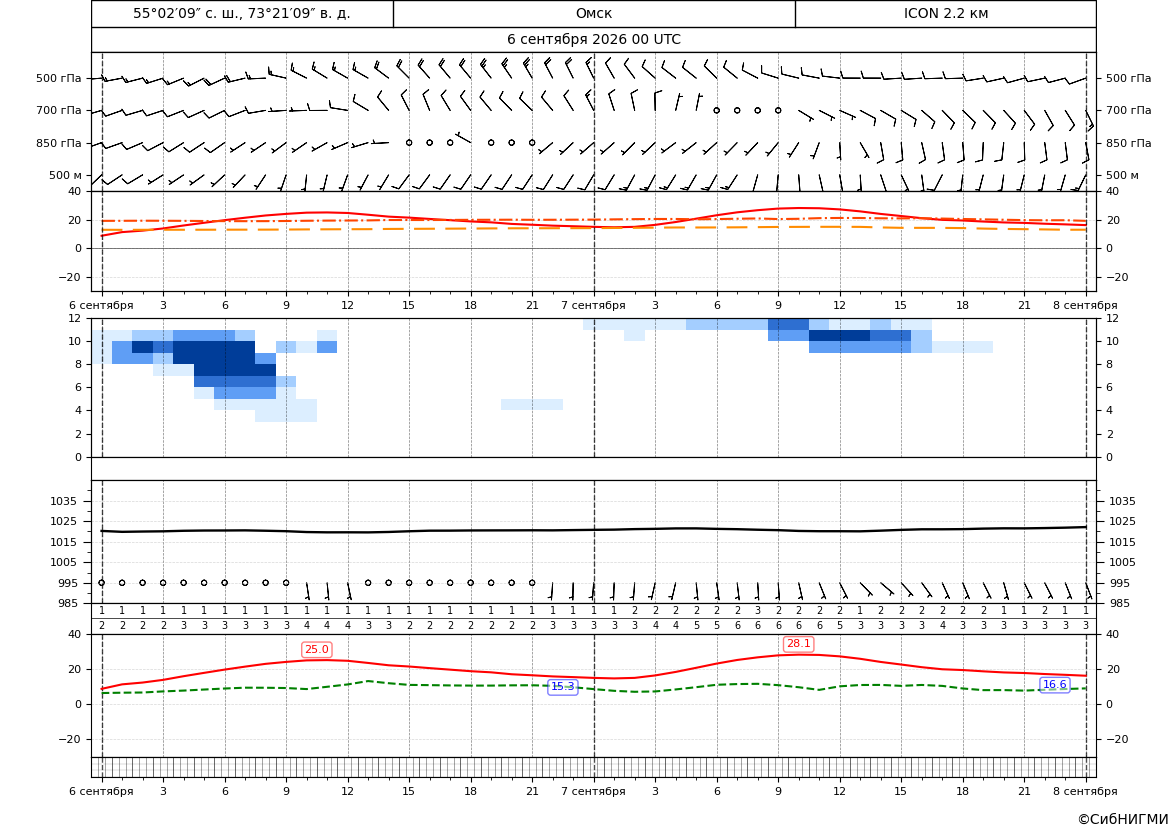Viewport: 1169px width, 827px height.
Task: Click the 6 сентября top axis label
Action: pyautogui.click(x=101, y=305)
